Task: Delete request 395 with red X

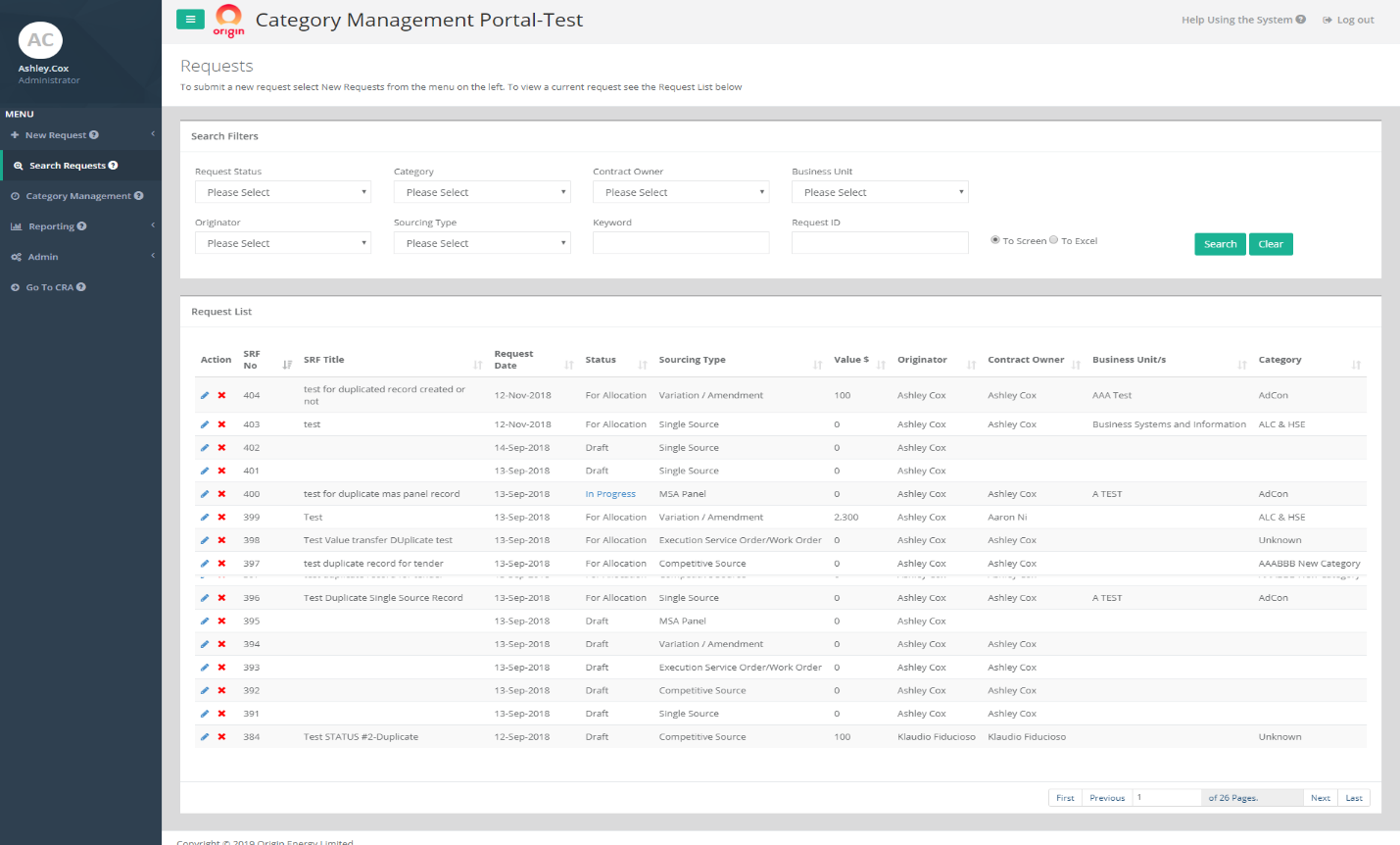Action: [x=221, y=621]
